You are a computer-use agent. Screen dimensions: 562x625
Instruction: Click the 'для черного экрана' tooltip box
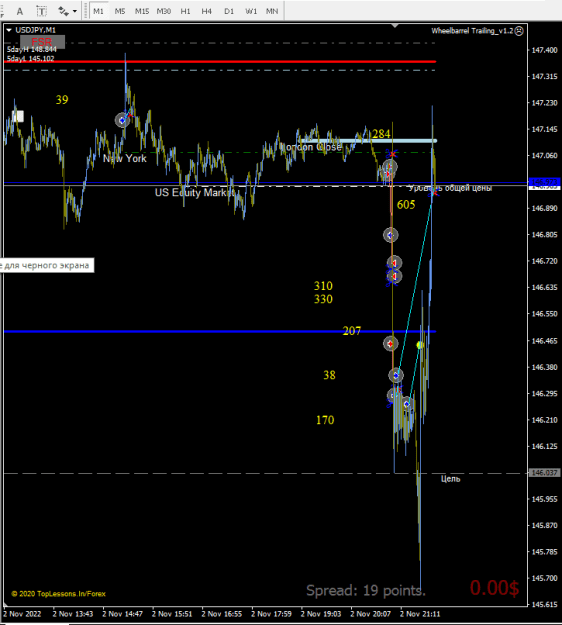[47, 265]
